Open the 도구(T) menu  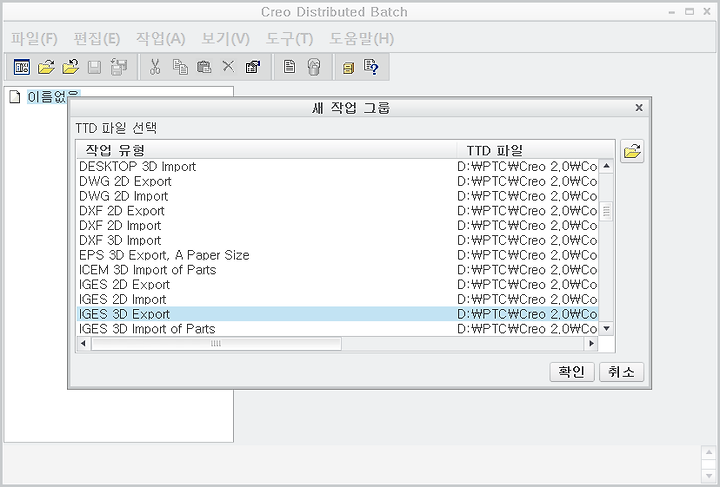[289, 39]
